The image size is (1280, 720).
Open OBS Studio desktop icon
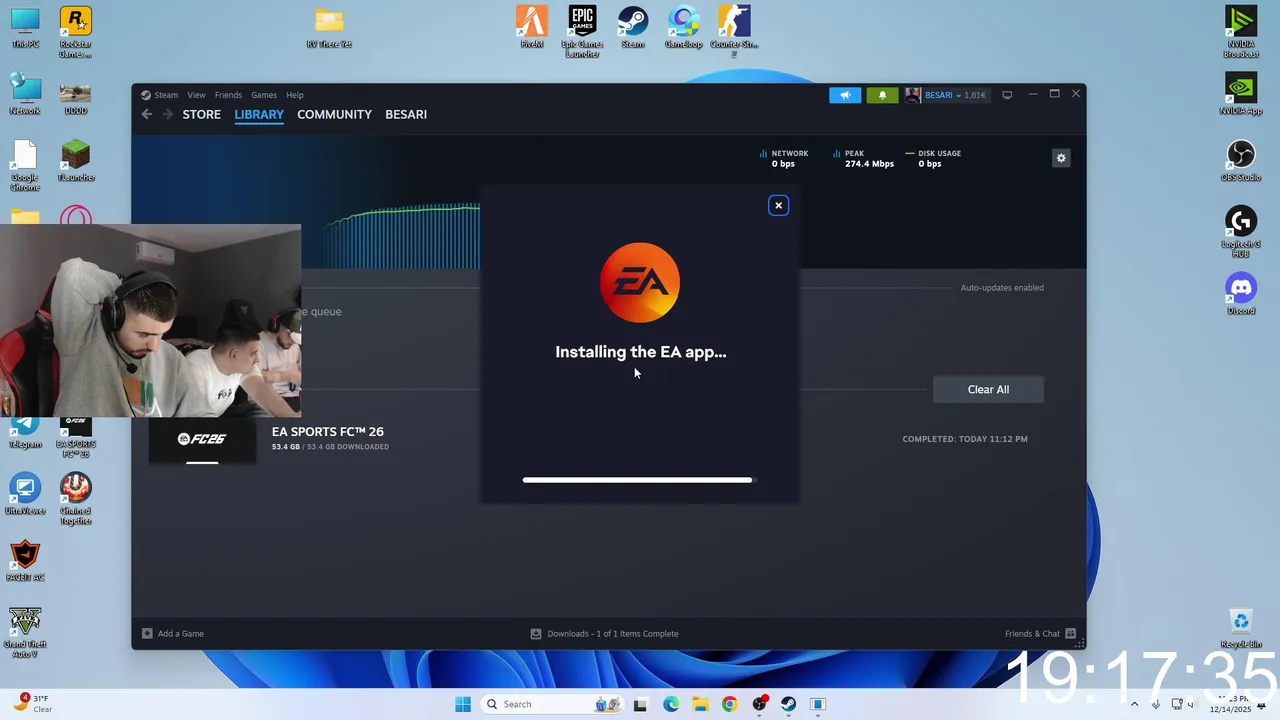pyautogui.click(x=1241, y=161)
